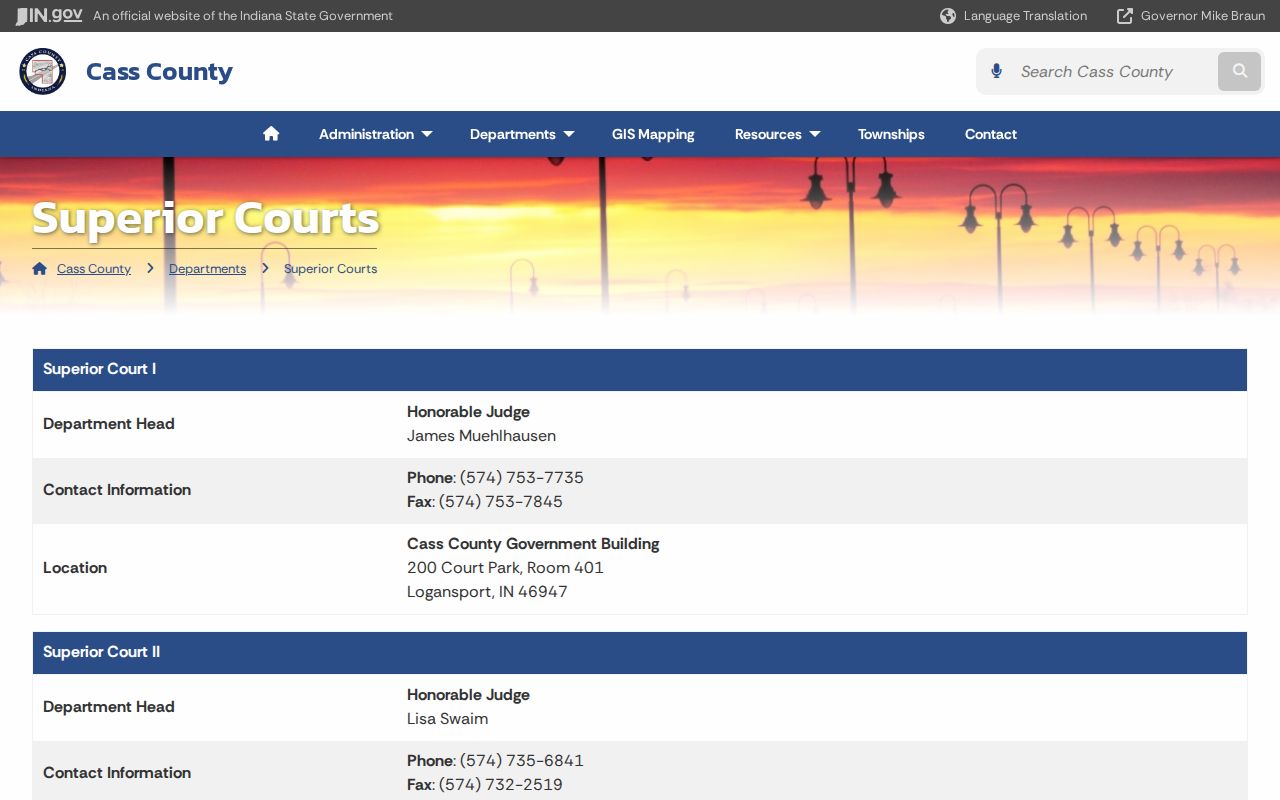Click fax number (574) 732-2519
This screenshot has height=800, width=1280.
pyautogui.click(x=500, y=785)
